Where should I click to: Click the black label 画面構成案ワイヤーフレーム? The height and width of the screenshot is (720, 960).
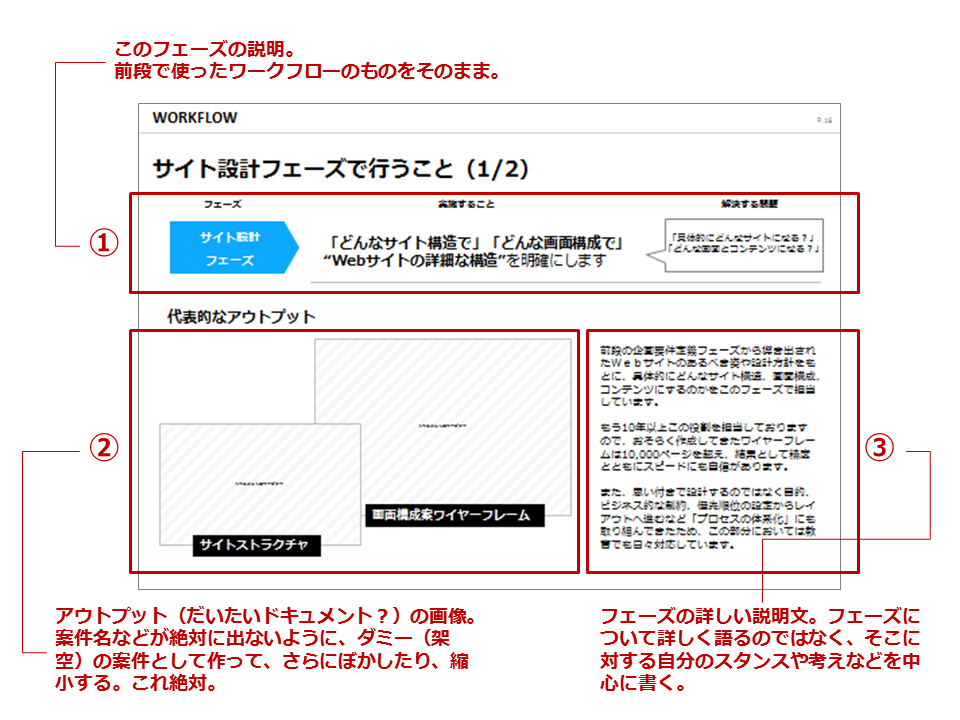click(x=455, y=516)
